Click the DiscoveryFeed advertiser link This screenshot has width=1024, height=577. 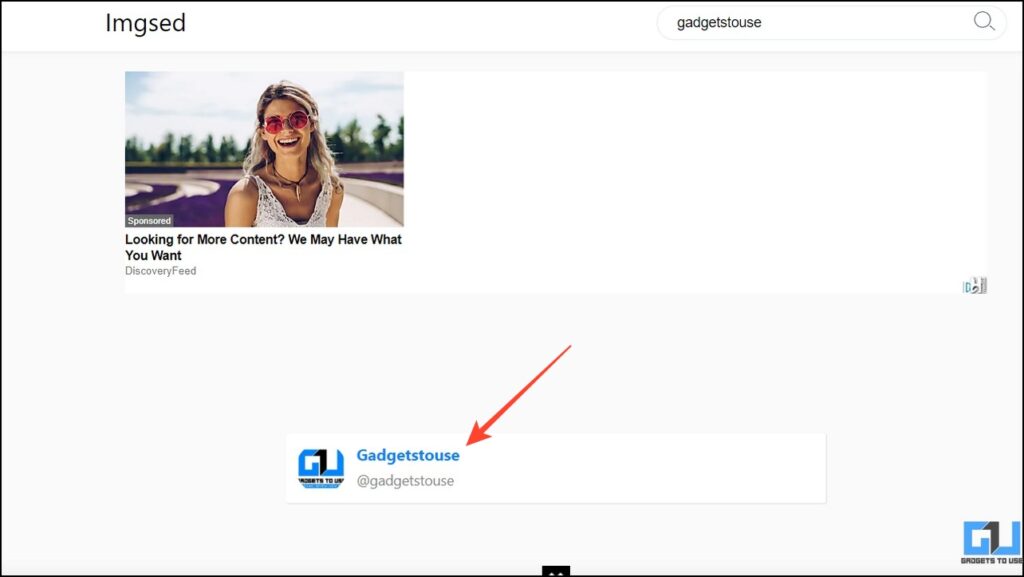pos(160,270)
